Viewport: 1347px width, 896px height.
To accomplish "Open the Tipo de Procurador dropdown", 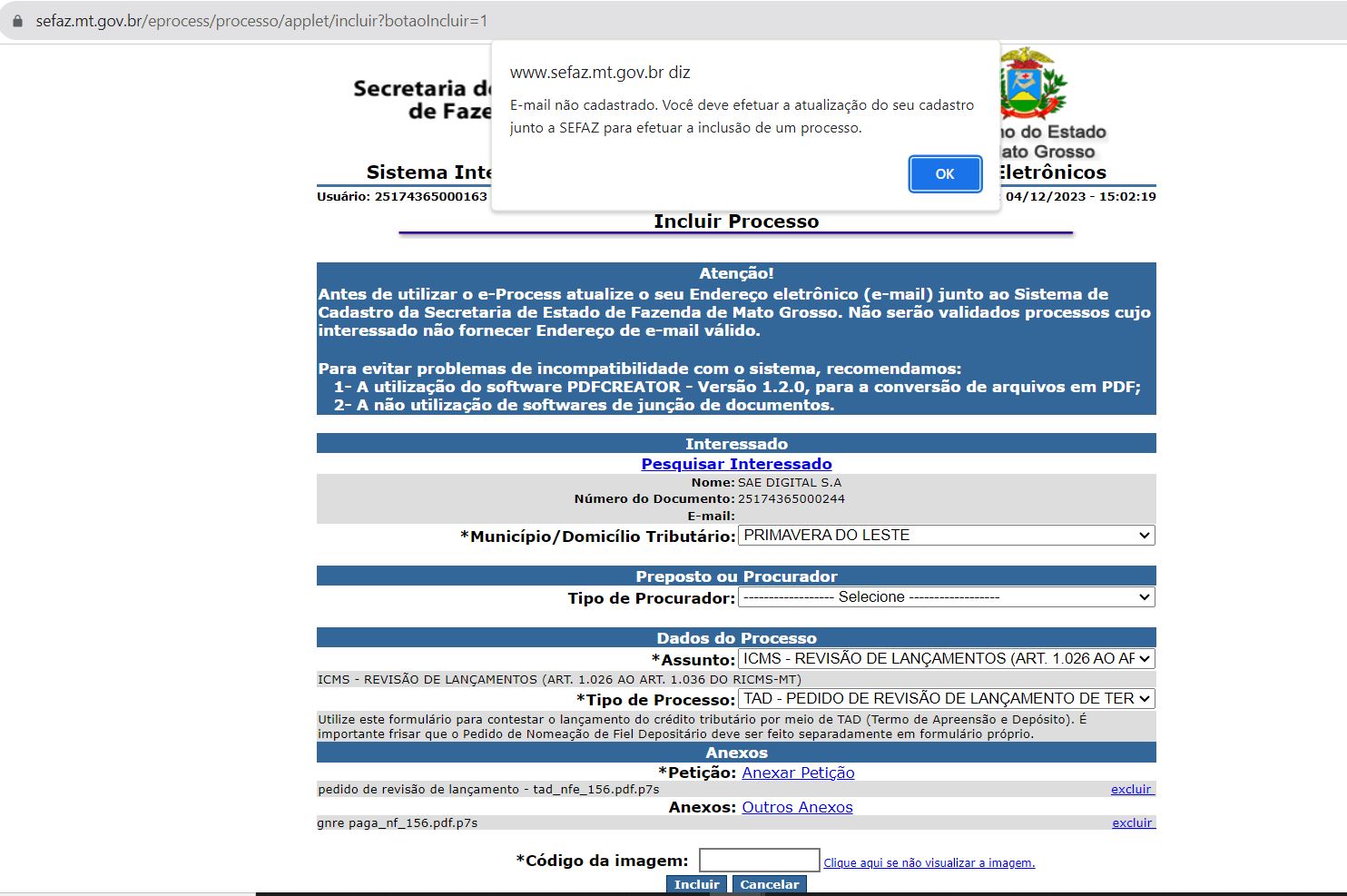I will pos(946,597).
